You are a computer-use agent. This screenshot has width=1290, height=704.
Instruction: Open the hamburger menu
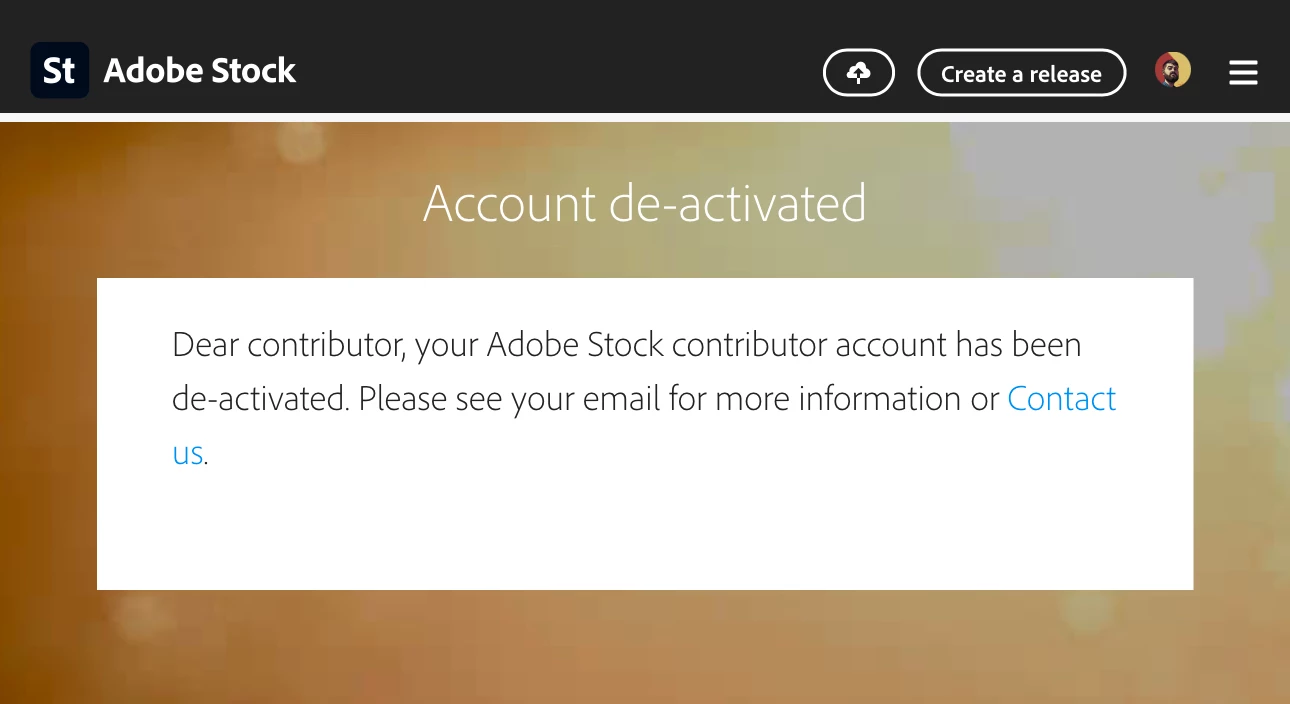(1243, 73)
